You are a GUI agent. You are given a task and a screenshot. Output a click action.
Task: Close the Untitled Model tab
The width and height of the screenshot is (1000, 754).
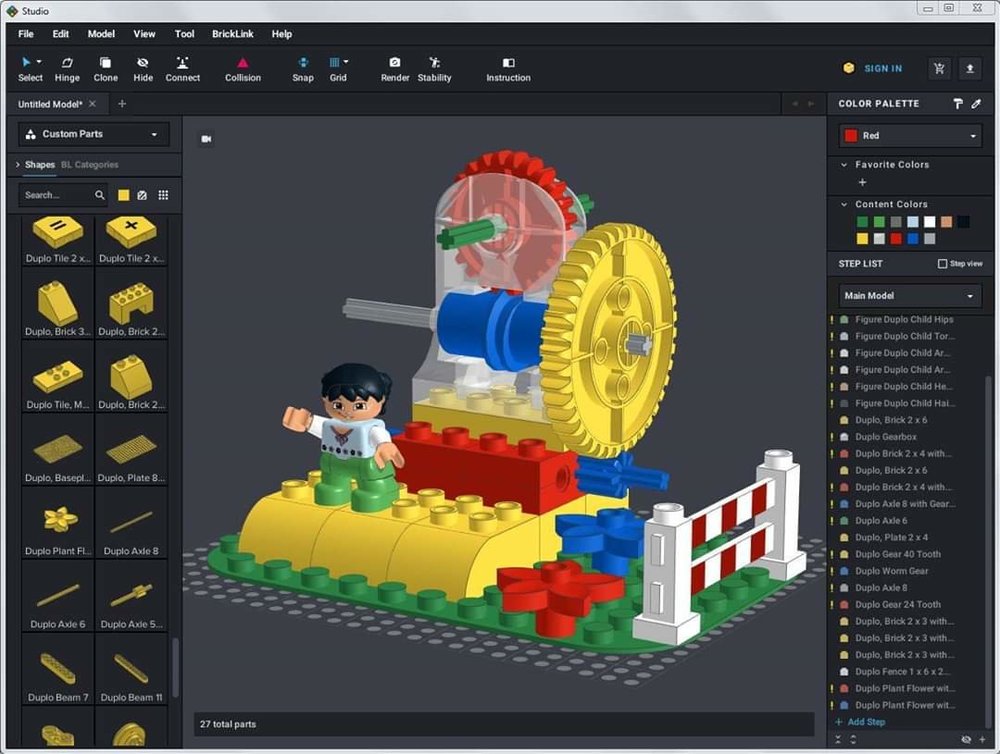tap(92, 103)
